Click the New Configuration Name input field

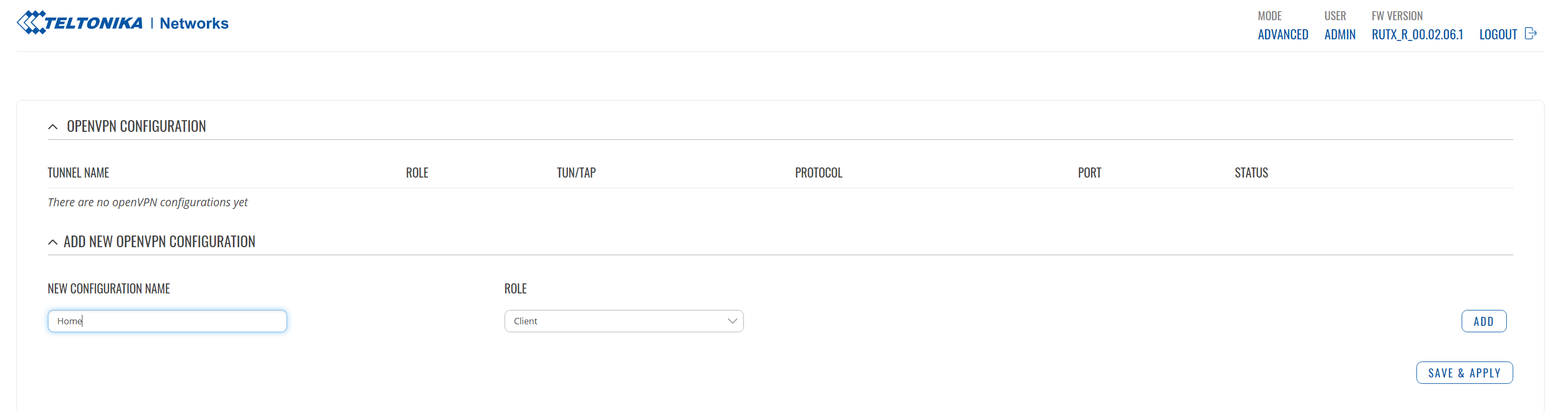[167, 321]
